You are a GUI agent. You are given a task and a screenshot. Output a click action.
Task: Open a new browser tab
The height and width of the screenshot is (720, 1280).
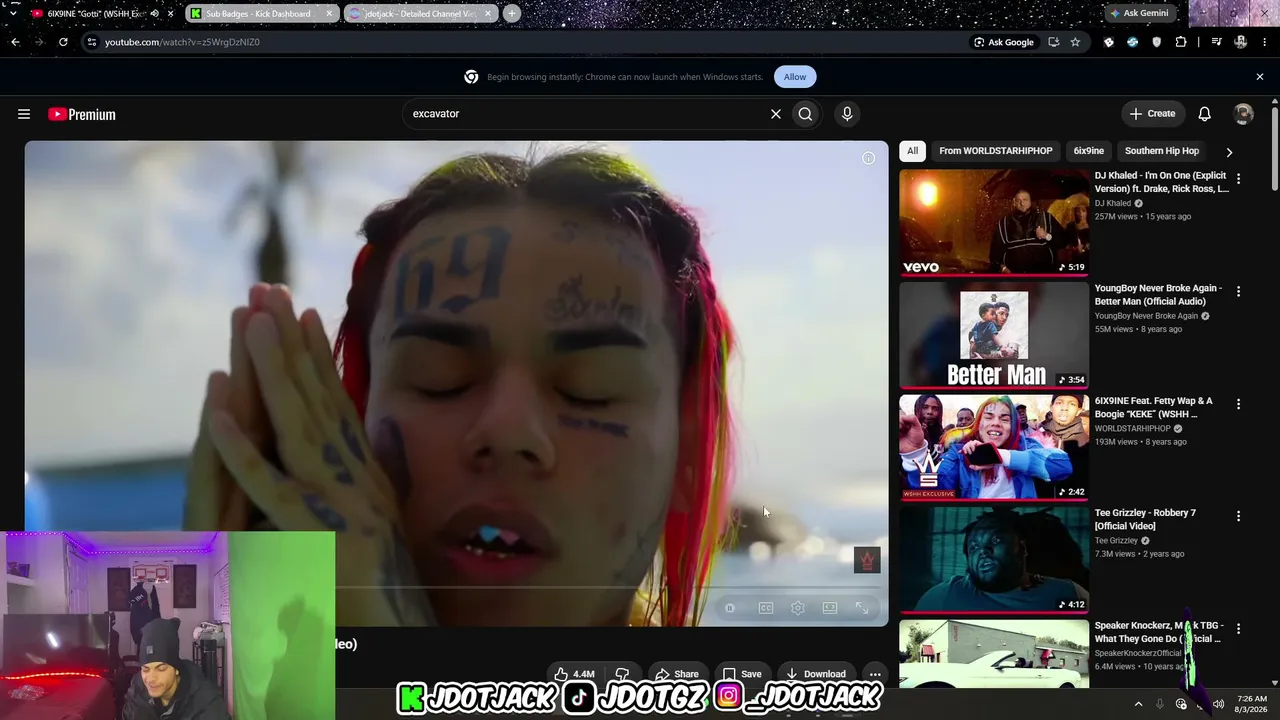[x=511, y=14]
